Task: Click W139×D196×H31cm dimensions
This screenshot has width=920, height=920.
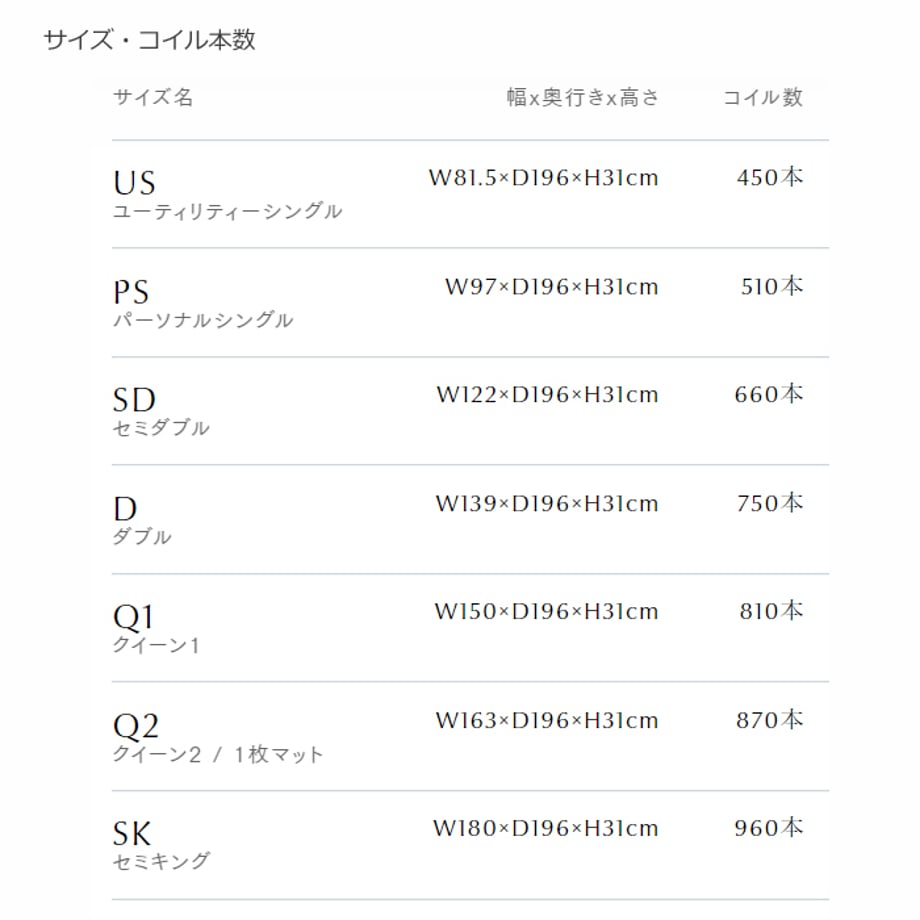Action: 547,503
